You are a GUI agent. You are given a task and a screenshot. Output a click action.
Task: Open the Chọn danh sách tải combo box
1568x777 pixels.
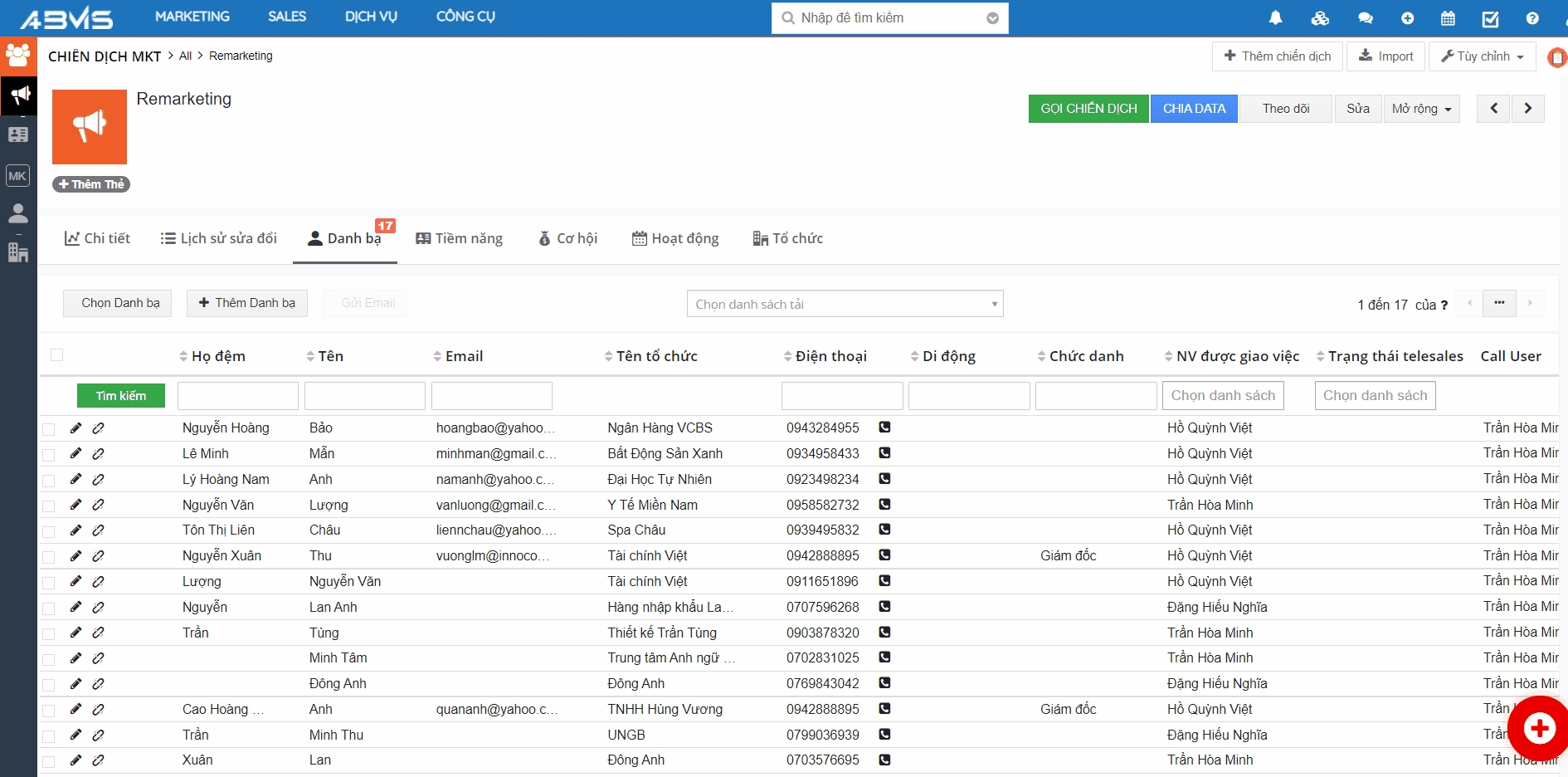pyautogui.click(x=845, y=304)
